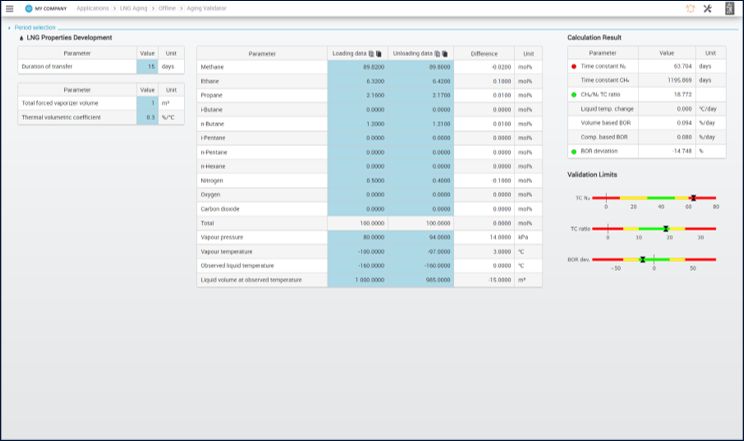Click the flame icon beside LNG Properties Development
Screen dimensions: 744x441
click(x=21, y=38)
